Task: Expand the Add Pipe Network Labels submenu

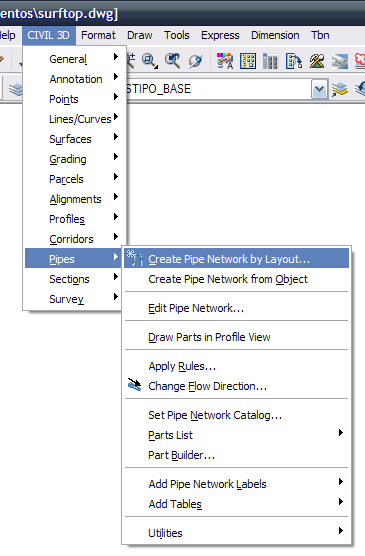Action: tap(236, 484)
